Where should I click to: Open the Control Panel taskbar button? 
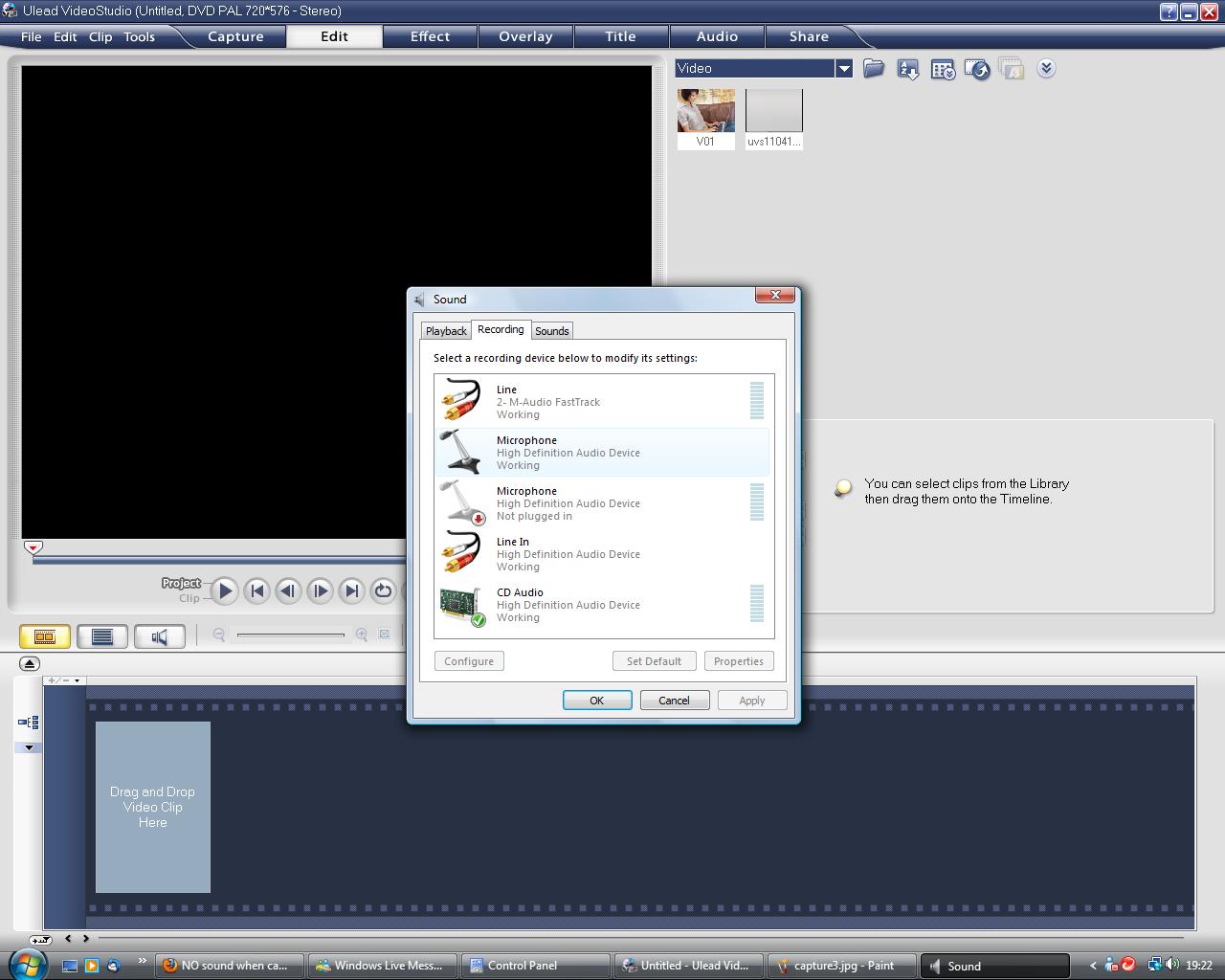tap(536, 966)
